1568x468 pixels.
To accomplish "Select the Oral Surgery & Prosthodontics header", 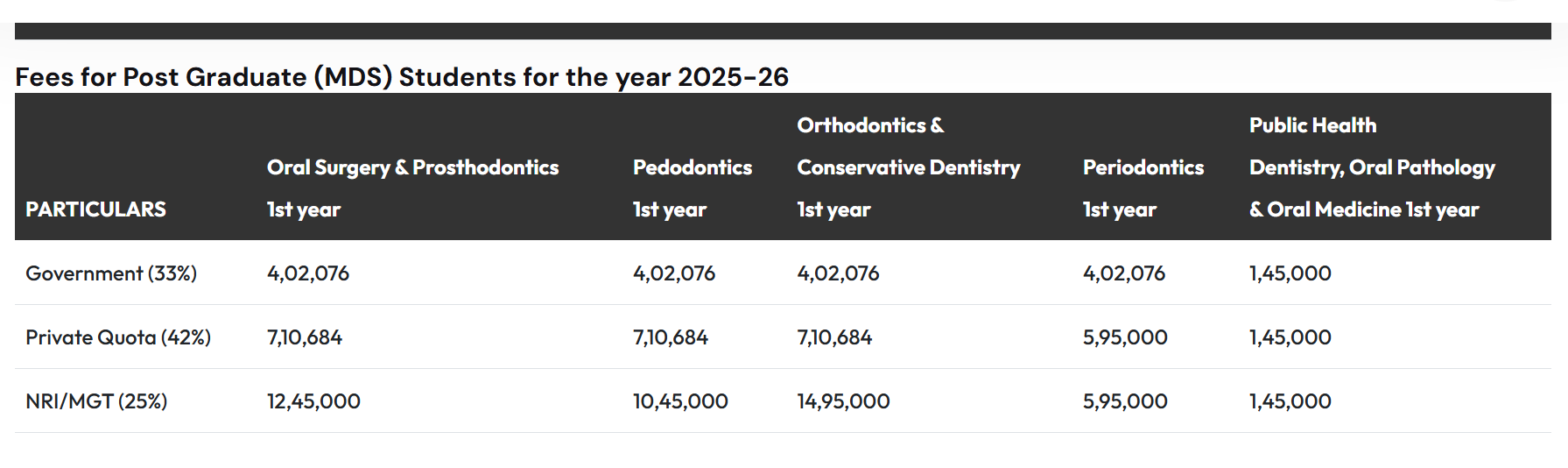I will coord(412,167).
